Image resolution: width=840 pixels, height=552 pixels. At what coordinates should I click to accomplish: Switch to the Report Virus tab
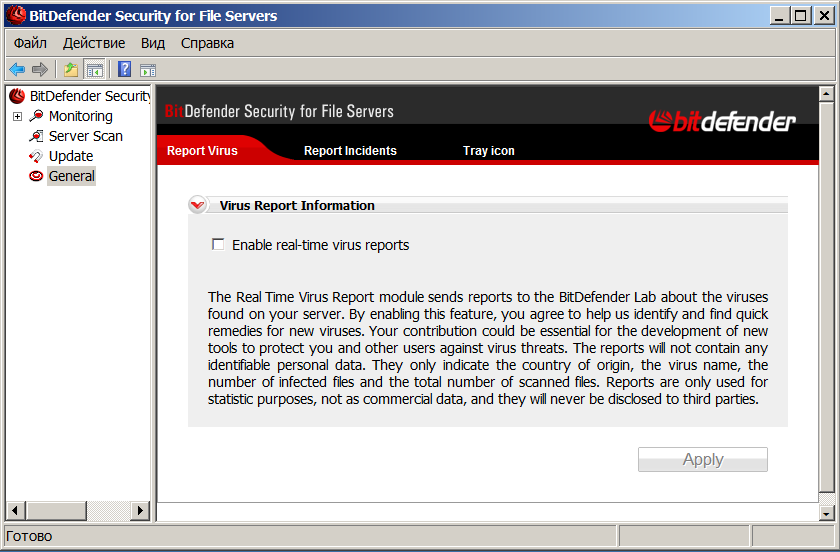tap(202, 151)
